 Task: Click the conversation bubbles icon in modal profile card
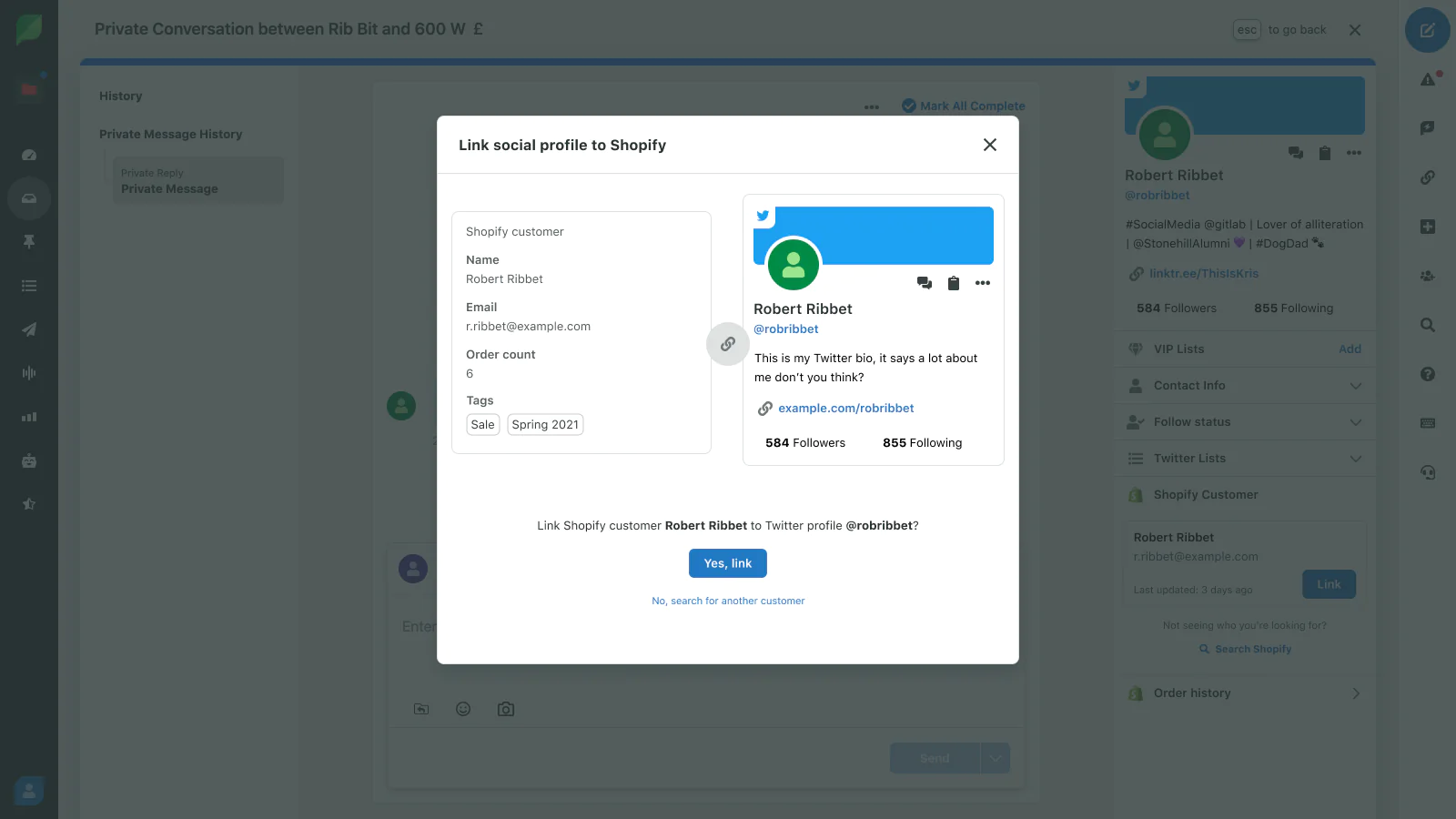pyautogui.click(x=925, y=283)
